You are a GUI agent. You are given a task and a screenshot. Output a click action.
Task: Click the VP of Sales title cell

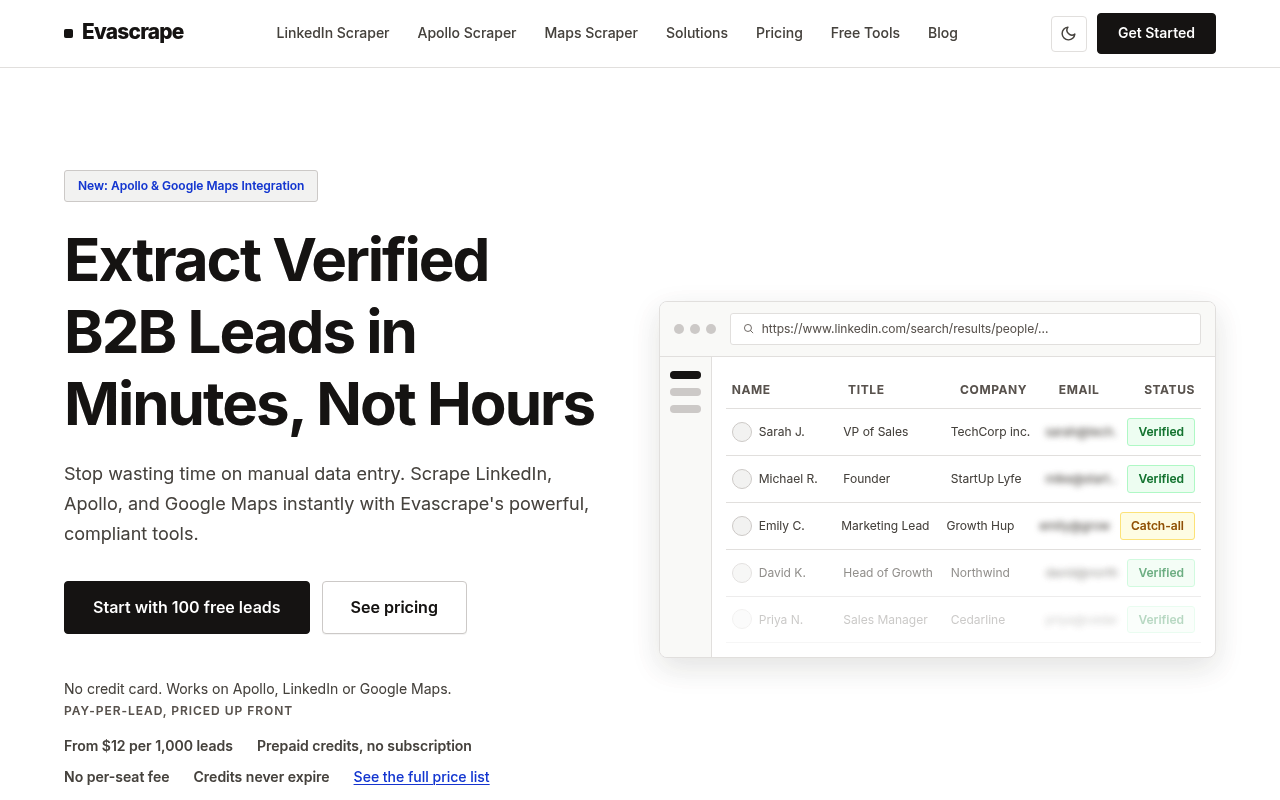[x=876, y=432]
